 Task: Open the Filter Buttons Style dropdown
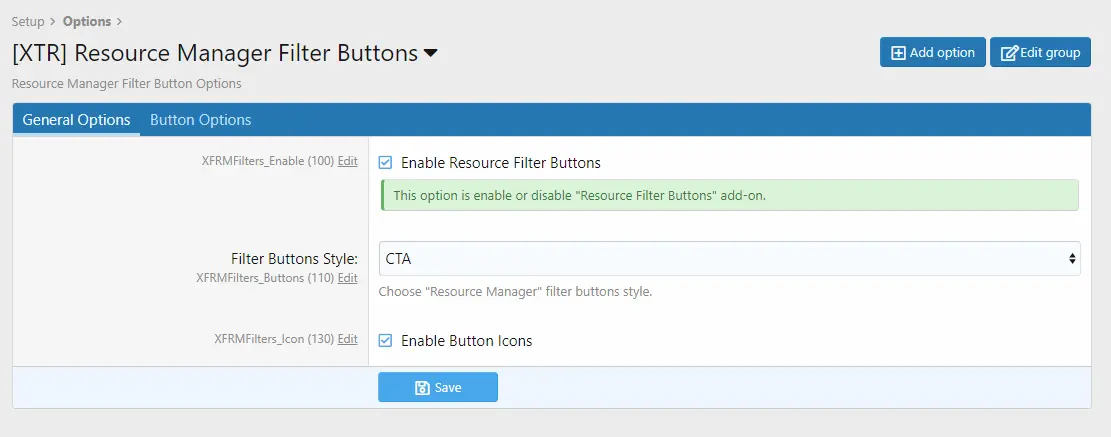[x=729, y=259]
